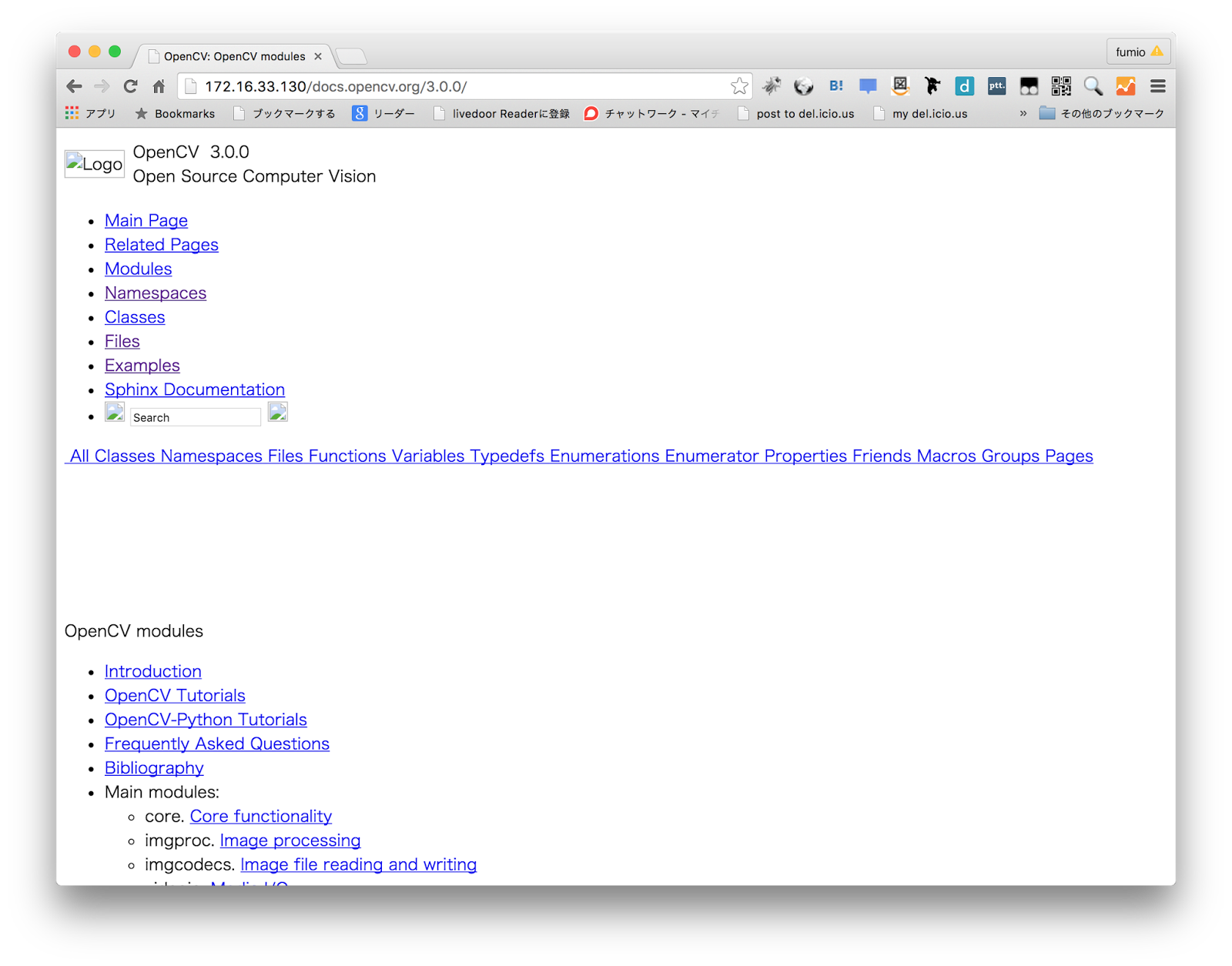Screen dimensions: 1232x966
Task: Open the Introduction link
Action: pos(153,671)
